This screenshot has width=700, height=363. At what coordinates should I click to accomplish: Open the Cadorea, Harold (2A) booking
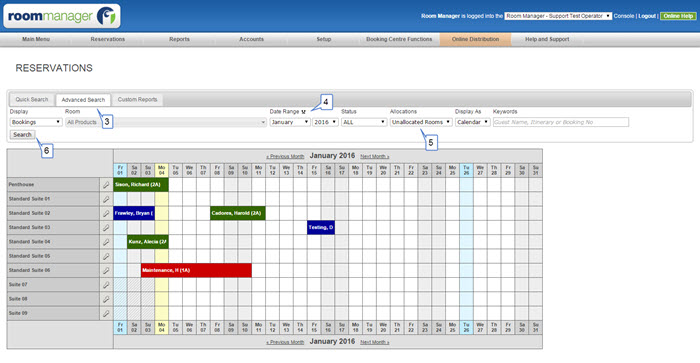tap(238, 213)
